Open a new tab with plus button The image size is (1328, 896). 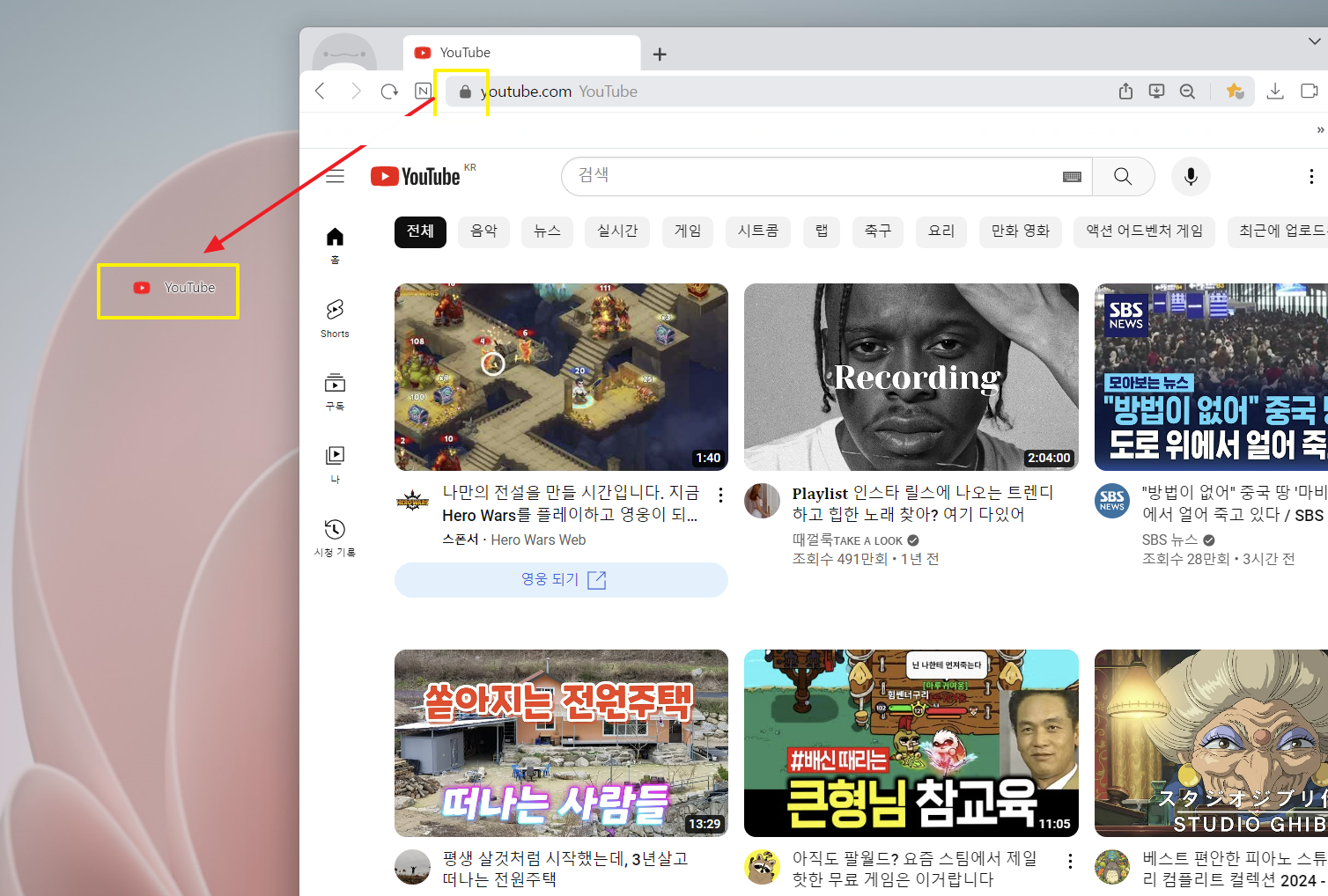660,55
